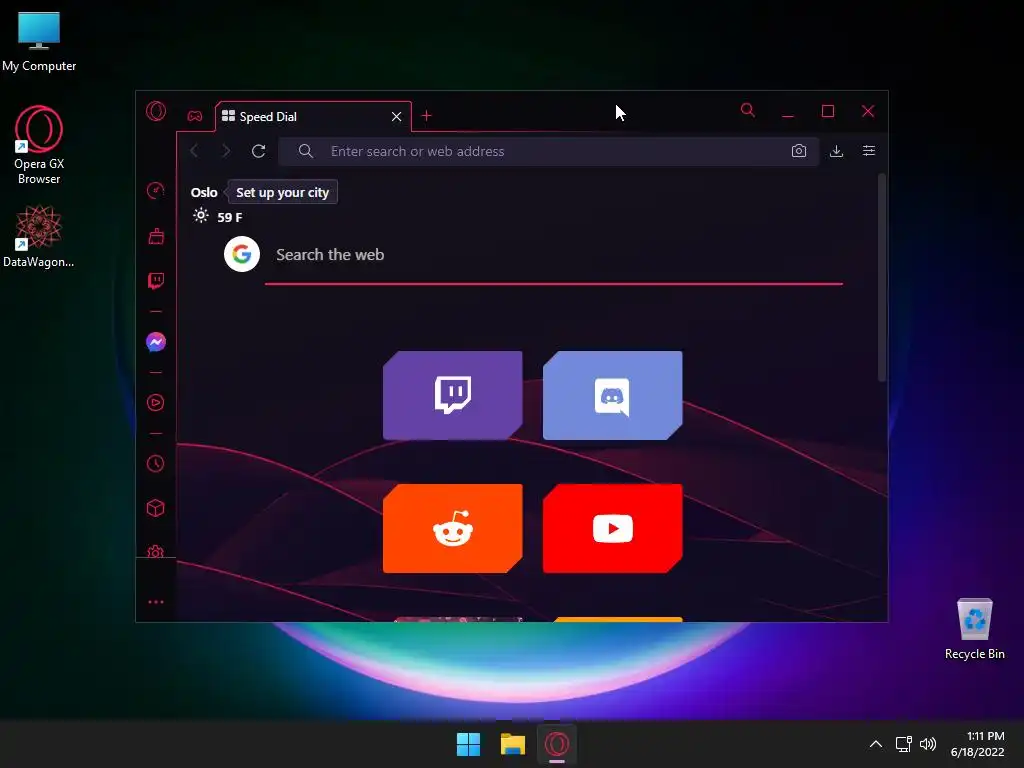1024x768 pixels.
Task: Open Easy Setup sliders icon
Action: [869, 151]
